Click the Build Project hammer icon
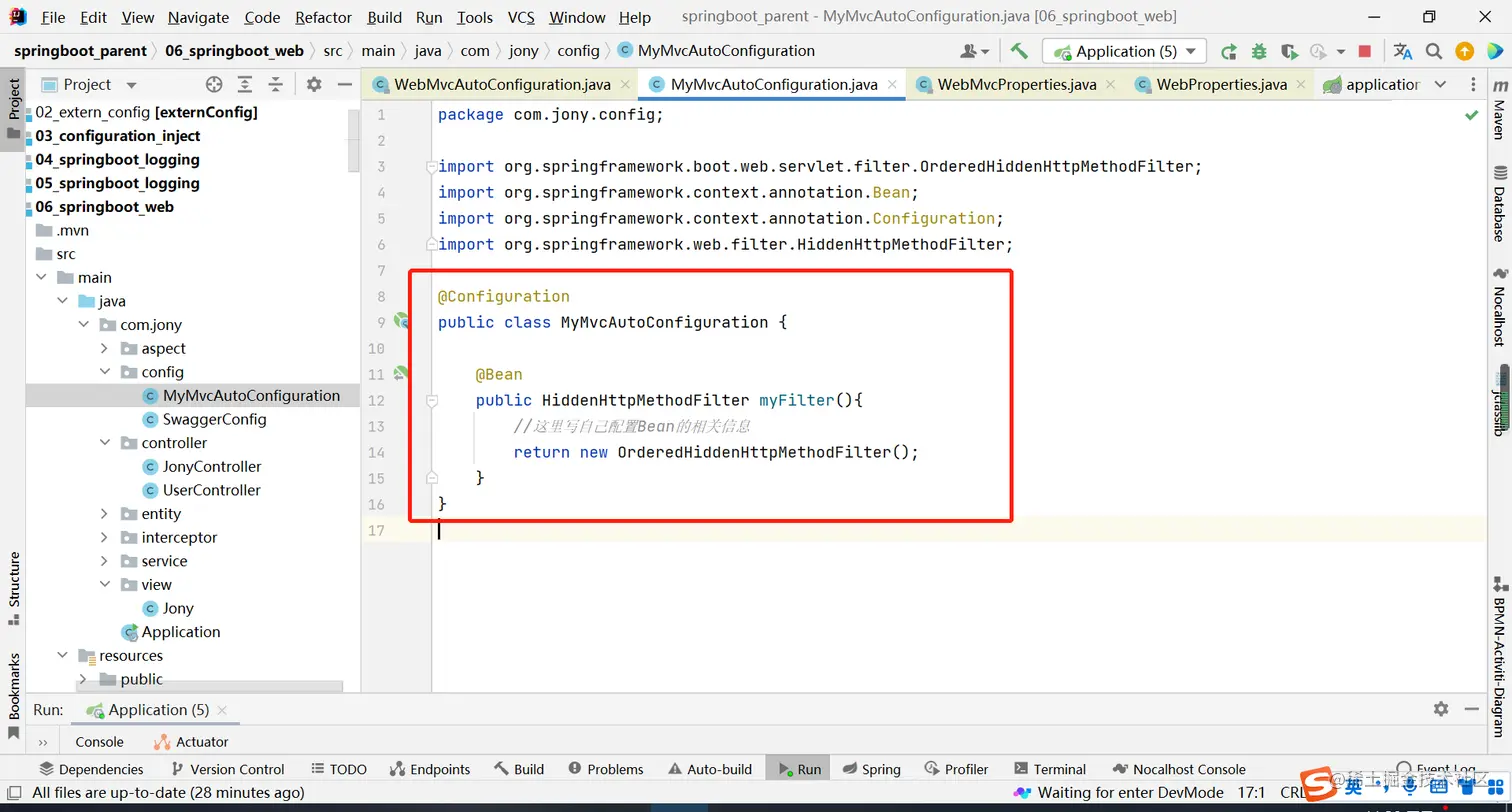This screenshot has width=1512, height=812. click(1019, 51)
